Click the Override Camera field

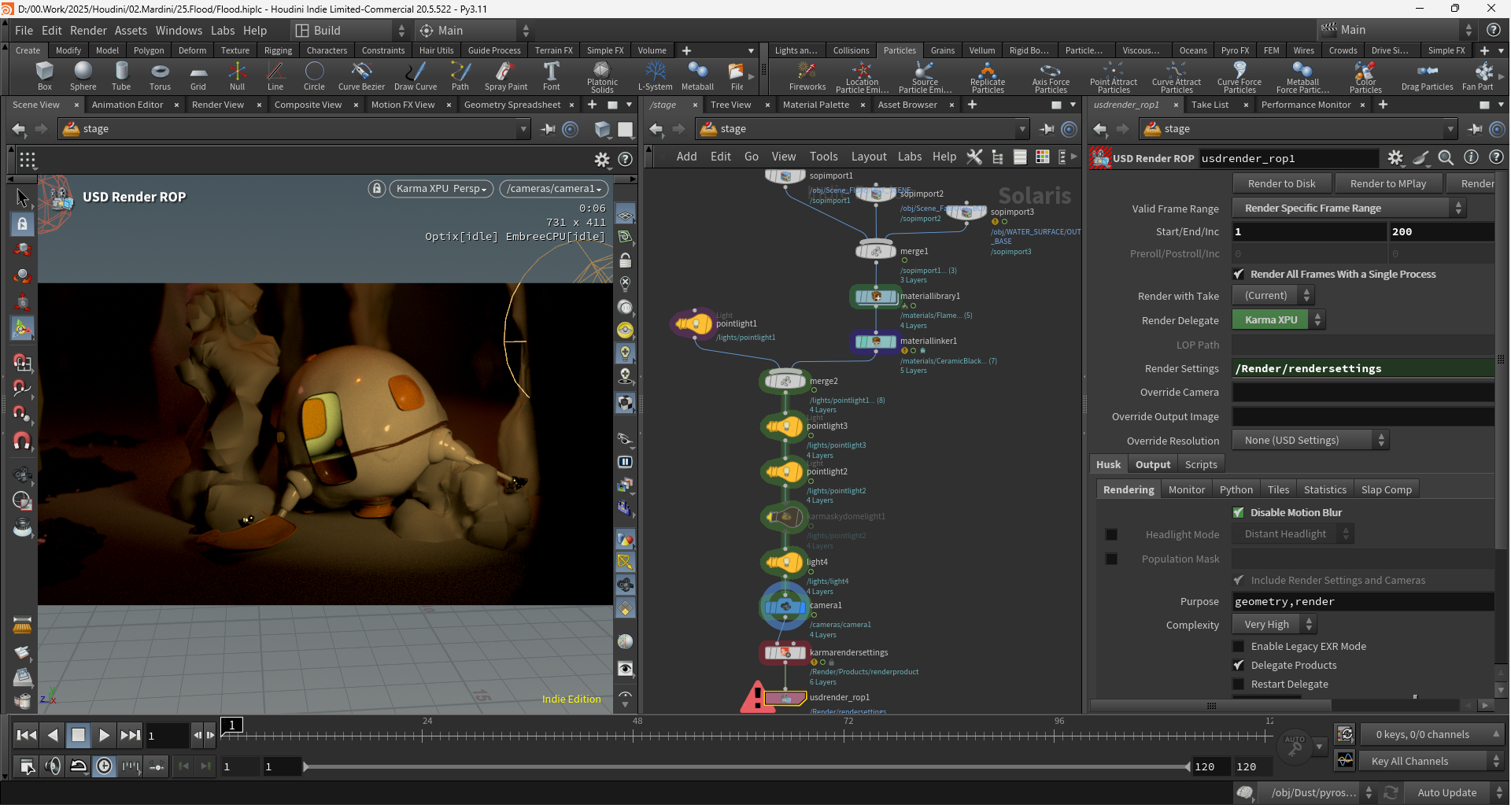coord(1363,393)
